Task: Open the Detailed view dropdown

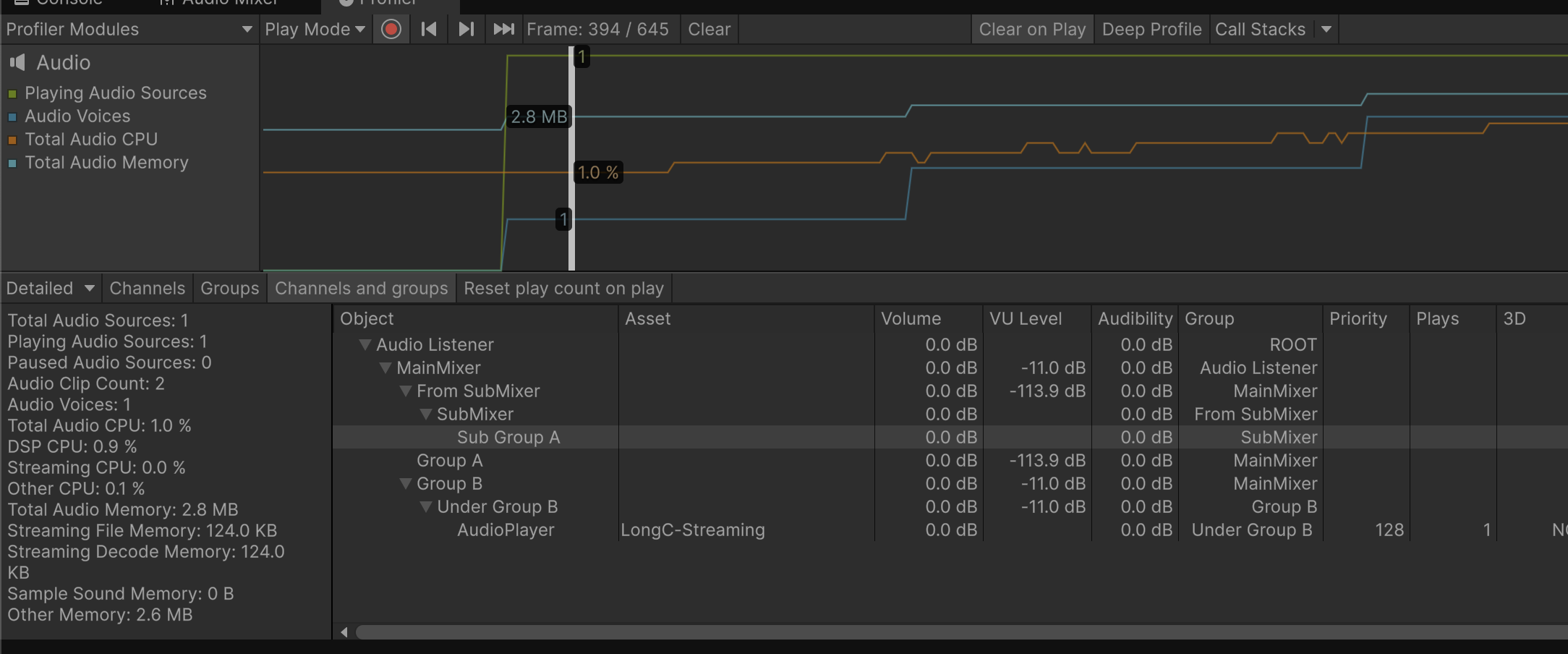Action: 50,289
